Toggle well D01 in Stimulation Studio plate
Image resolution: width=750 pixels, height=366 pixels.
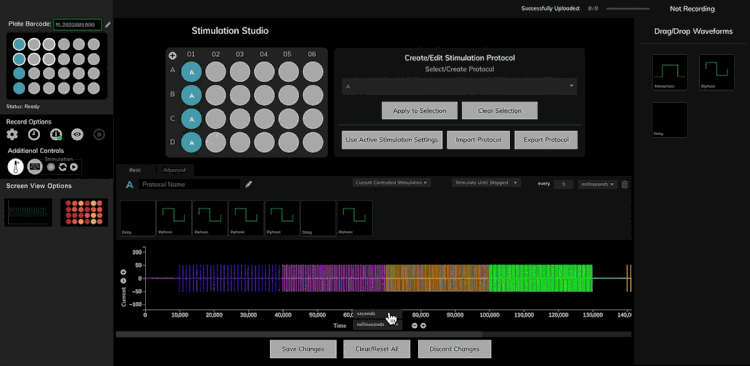point(191,142)
